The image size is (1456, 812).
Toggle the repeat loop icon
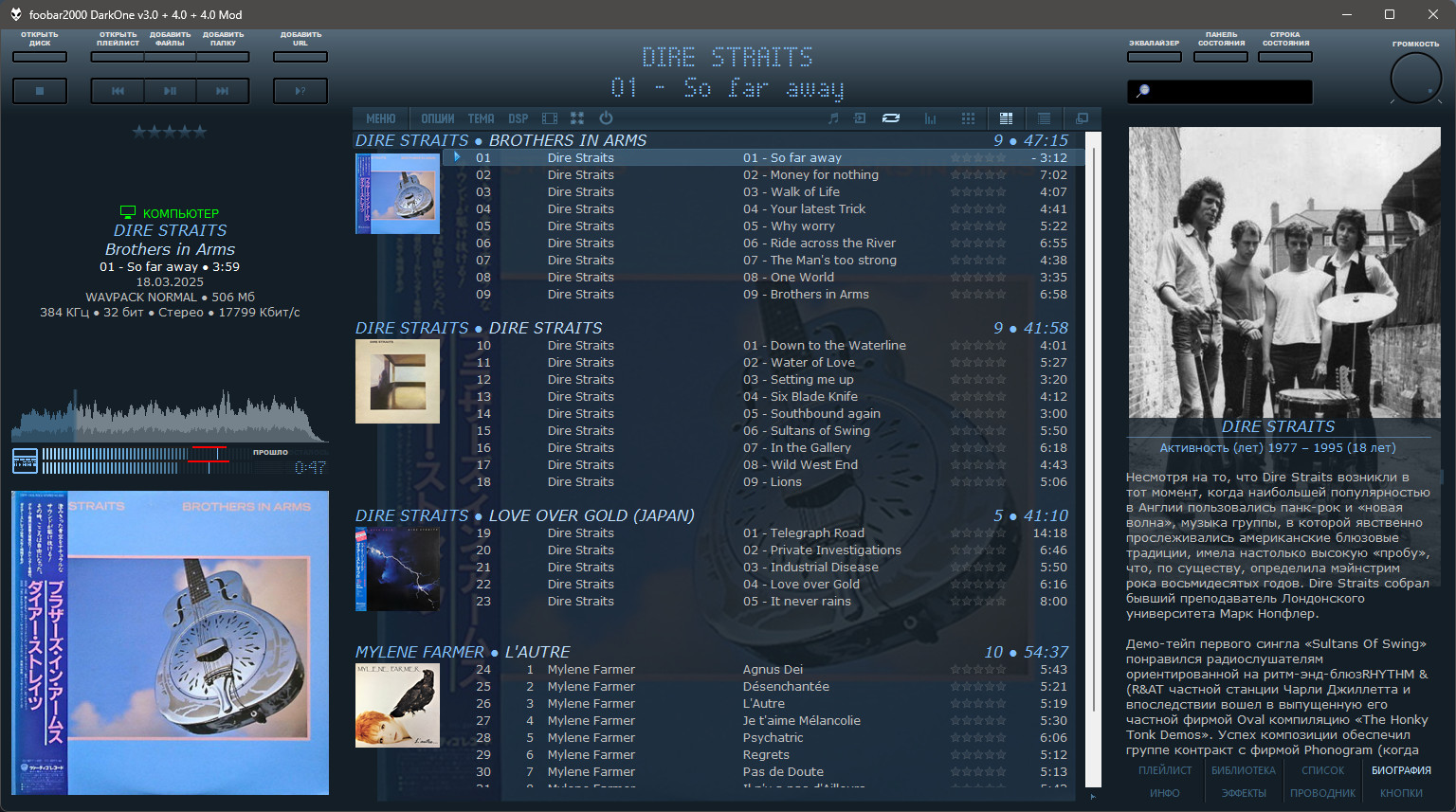[891, 118]
